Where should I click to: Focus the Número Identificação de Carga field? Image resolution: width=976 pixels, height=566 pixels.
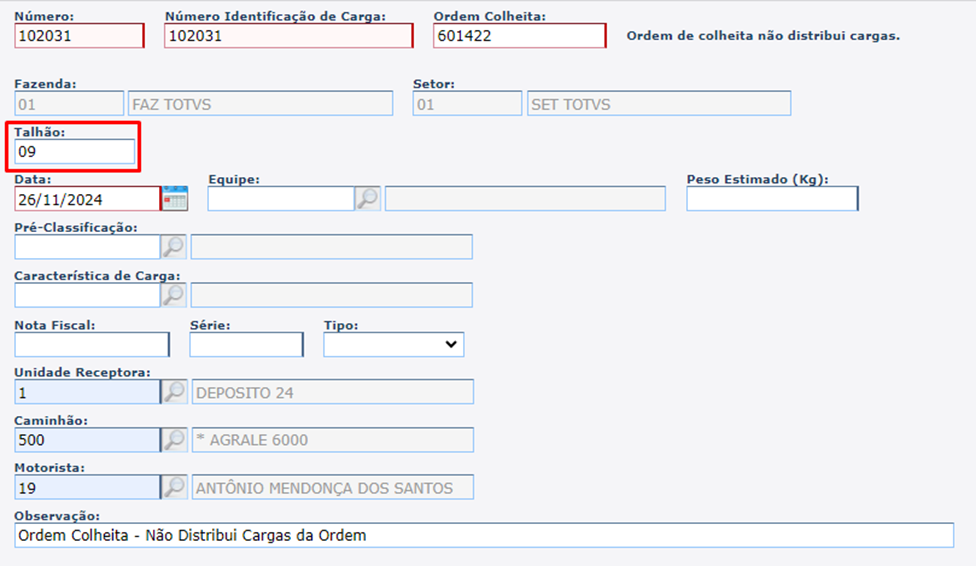(288, 35)
